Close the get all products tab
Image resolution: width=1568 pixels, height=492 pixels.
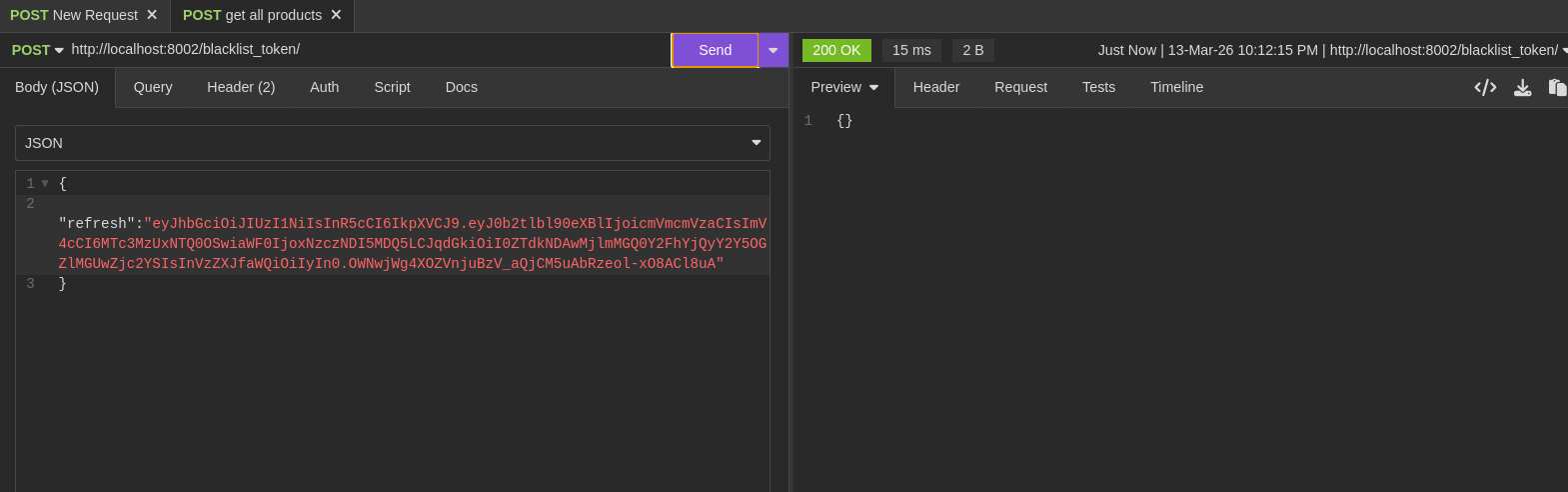coord(336,15)
